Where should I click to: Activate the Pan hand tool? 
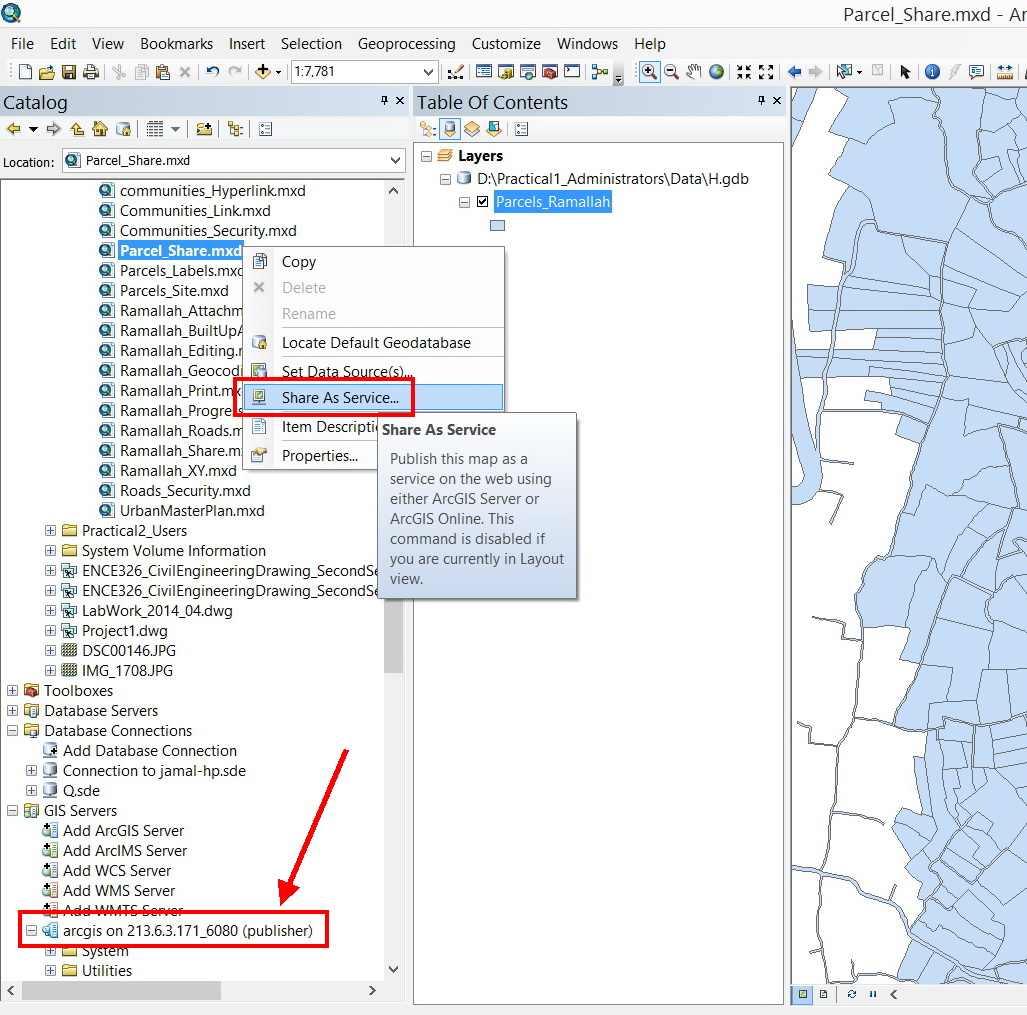coord(693,72)
